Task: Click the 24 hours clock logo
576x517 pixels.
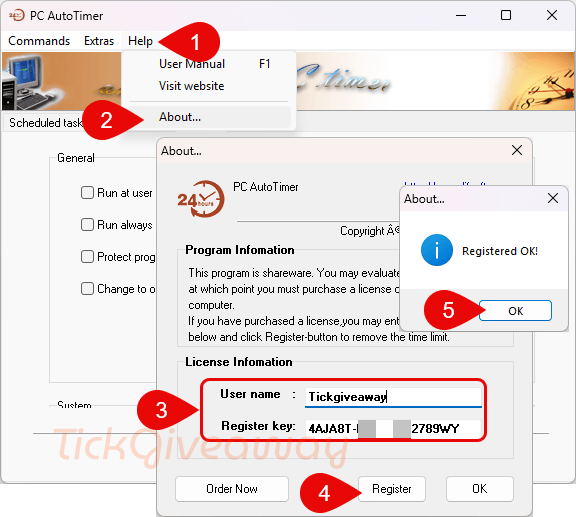Action: point(201,199)
